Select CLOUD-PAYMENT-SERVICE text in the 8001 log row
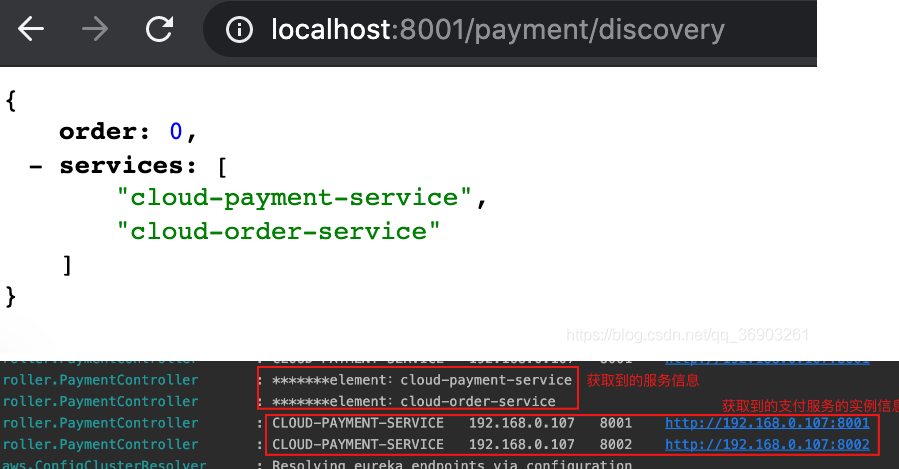This screenshot has height=469, width=899. pyautogui.click(x=358, y=423)
